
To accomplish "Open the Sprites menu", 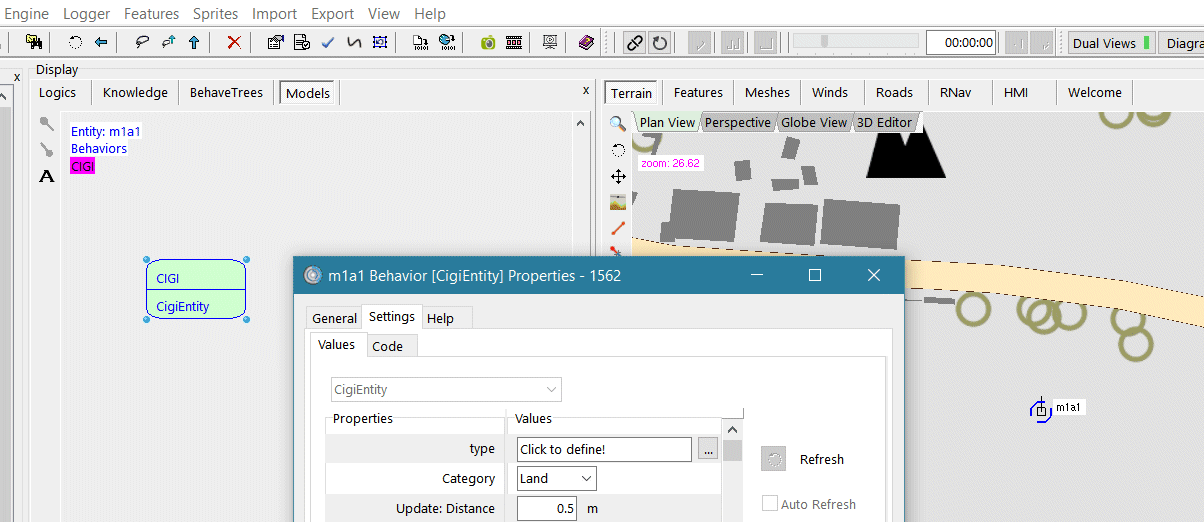I will tap(215, 14).
